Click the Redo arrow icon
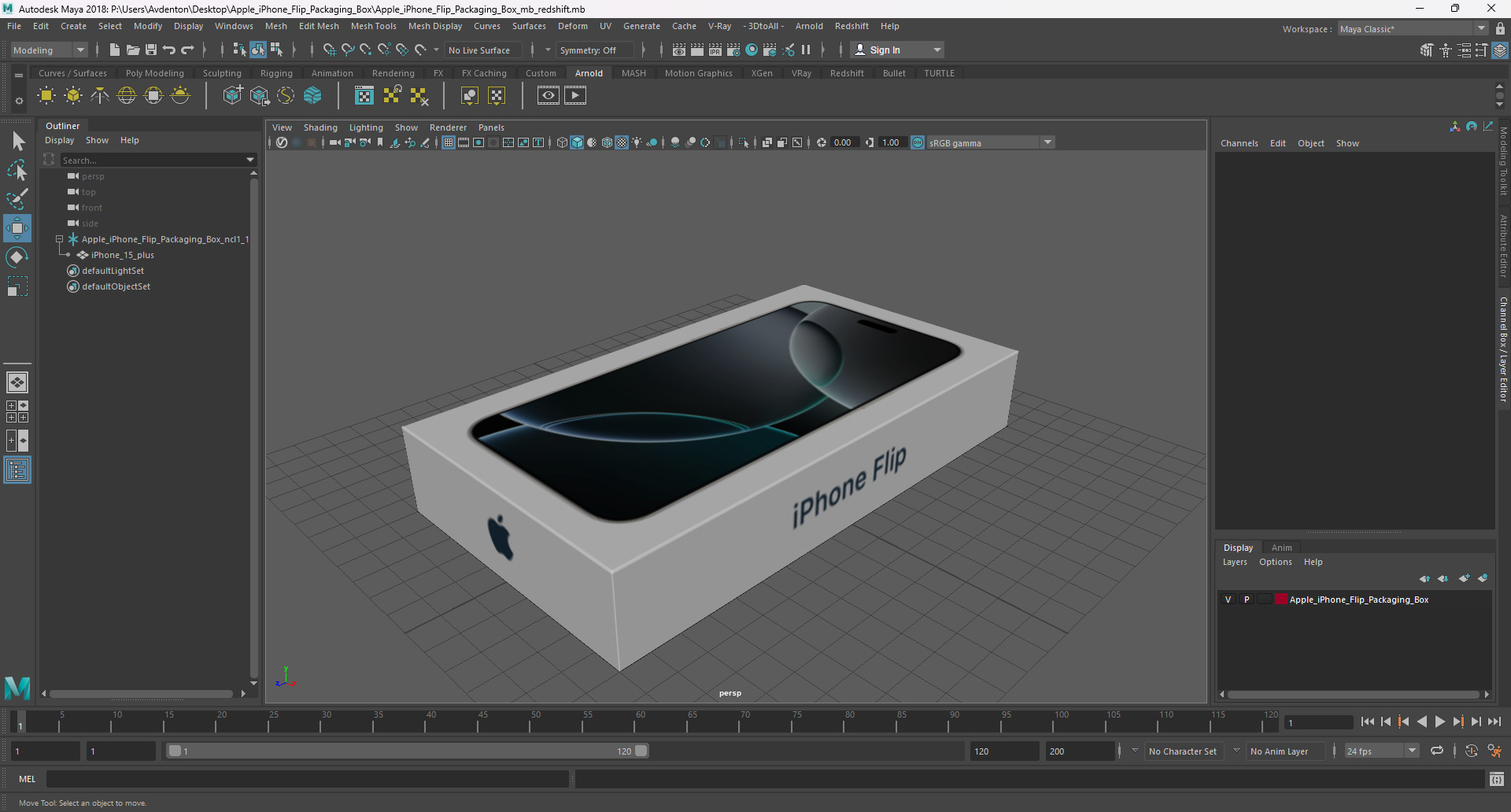Viewport: 1511px width, 812px height. pos(187,50)
